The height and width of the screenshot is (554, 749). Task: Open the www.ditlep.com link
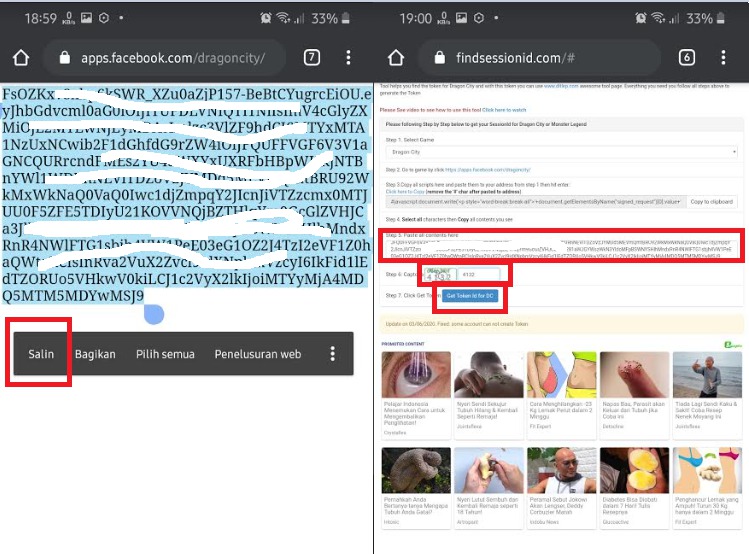561,86
